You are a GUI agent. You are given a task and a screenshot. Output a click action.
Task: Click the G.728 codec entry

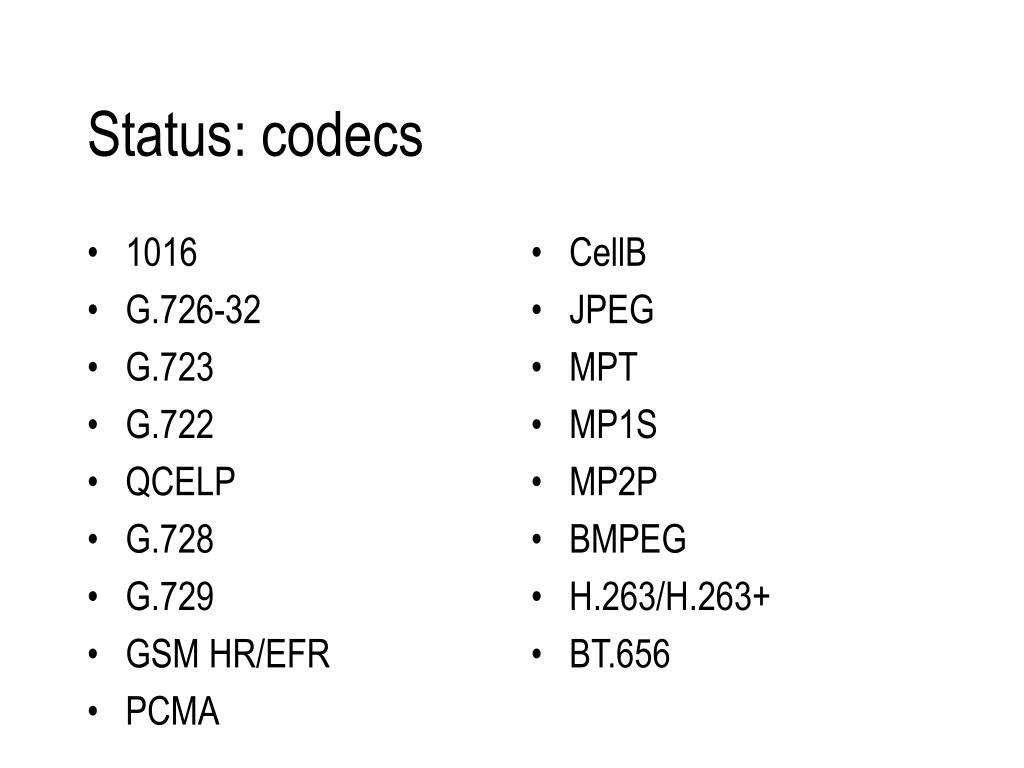click(x=170, y=539)
